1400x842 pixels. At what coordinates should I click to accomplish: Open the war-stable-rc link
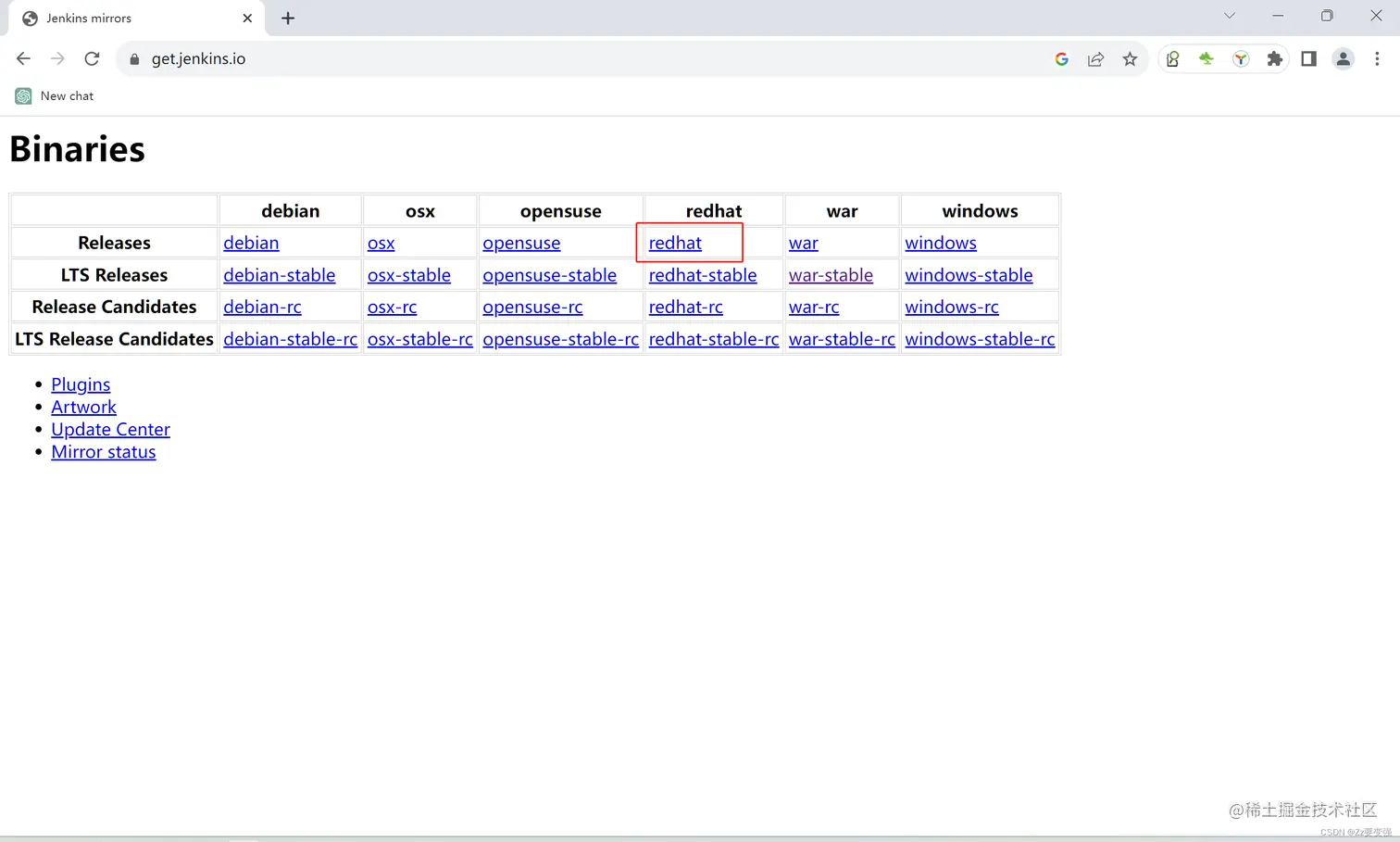(x=842, y=339)
